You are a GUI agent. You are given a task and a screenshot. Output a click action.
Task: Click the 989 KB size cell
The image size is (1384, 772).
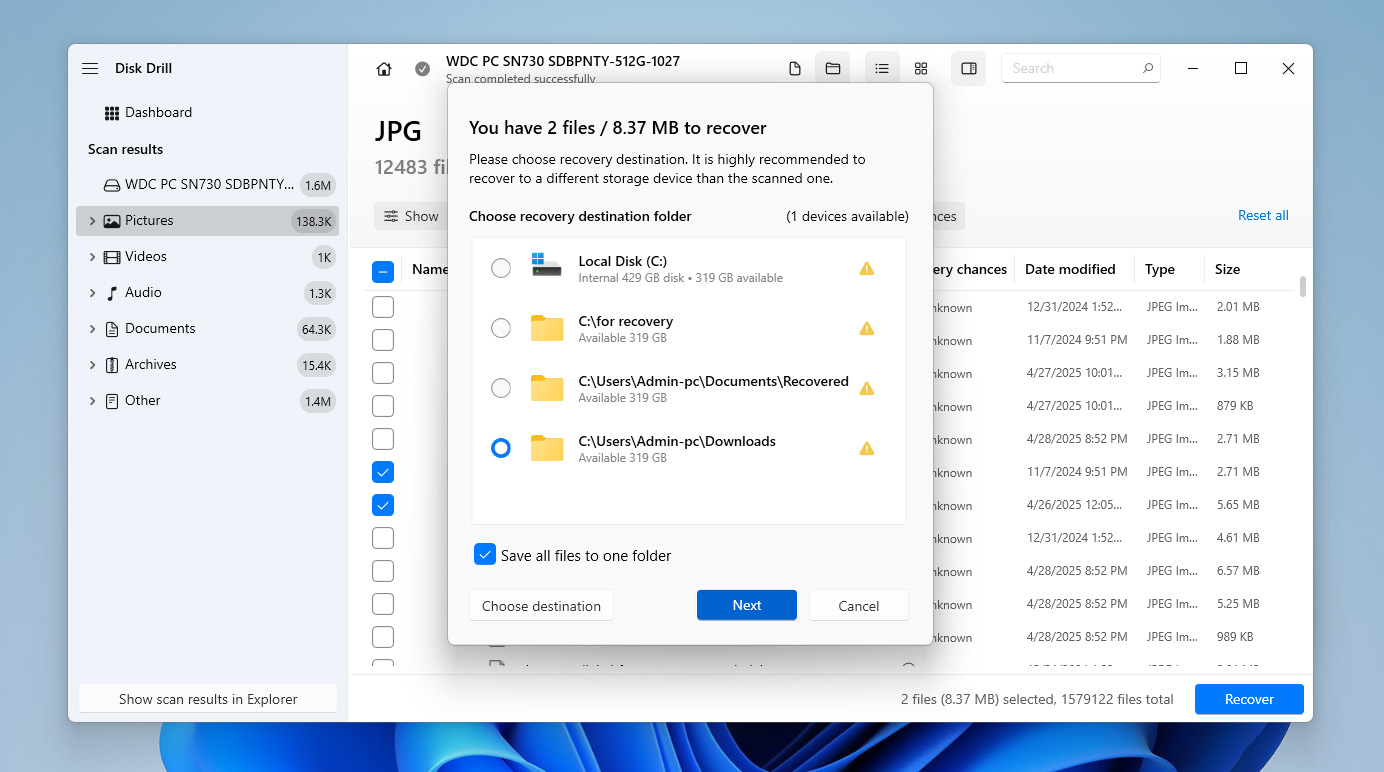(1235, 637)
